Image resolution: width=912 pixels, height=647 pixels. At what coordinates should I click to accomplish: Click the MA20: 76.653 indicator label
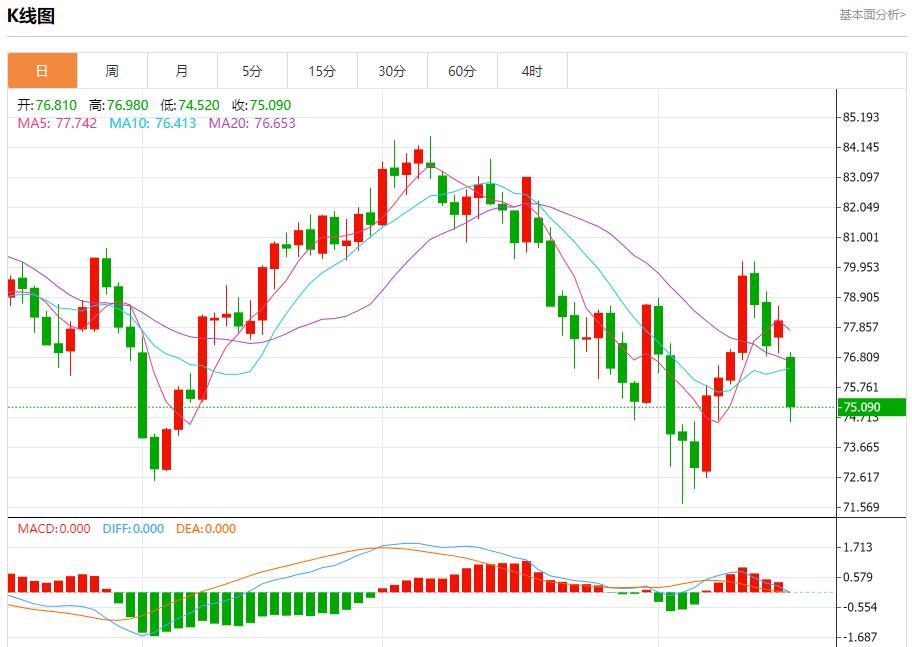(252, 123)
